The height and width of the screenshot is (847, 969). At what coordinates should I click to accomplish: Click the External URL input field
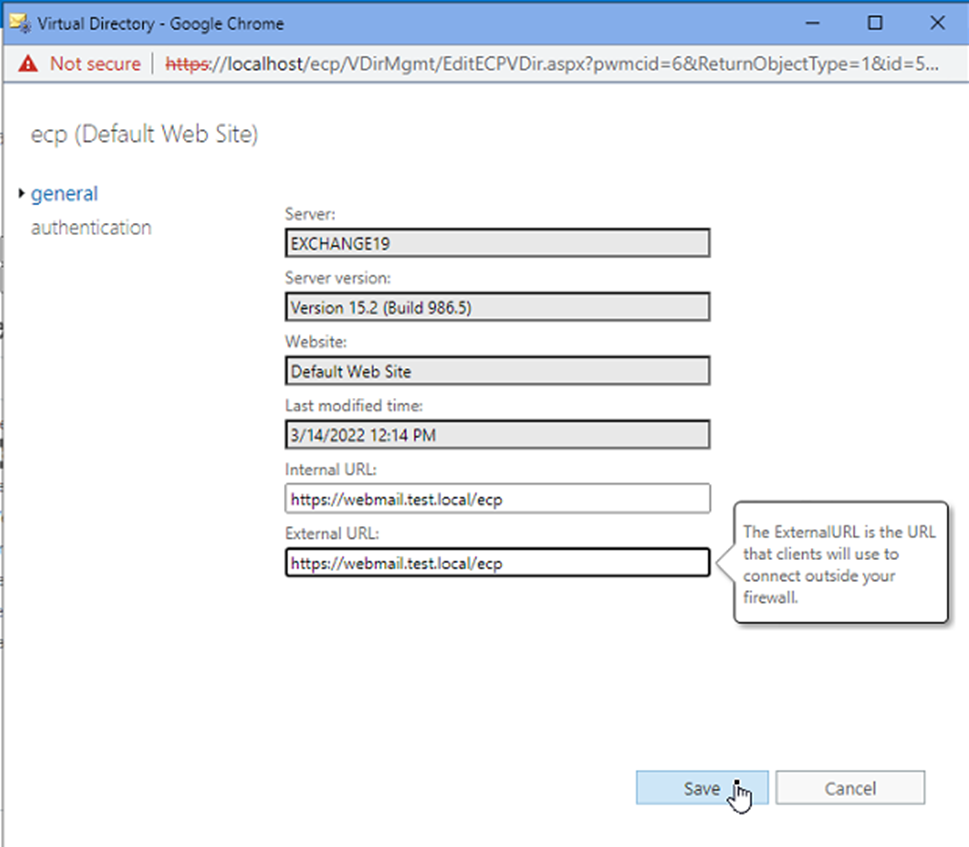click(x=497, y=562)
